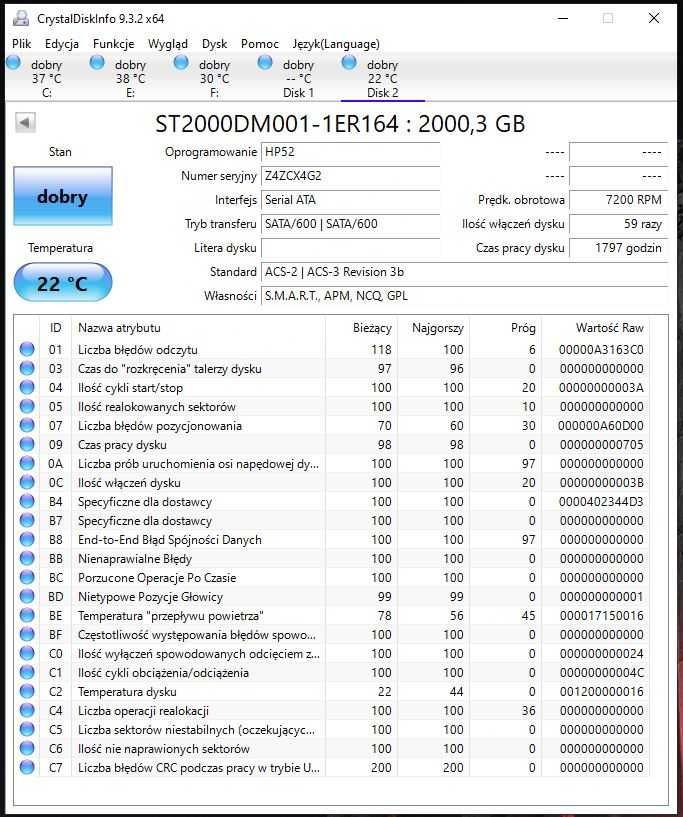Click the blue status orb for drive F:
The image size is (683, 817).
pos(181,63)
